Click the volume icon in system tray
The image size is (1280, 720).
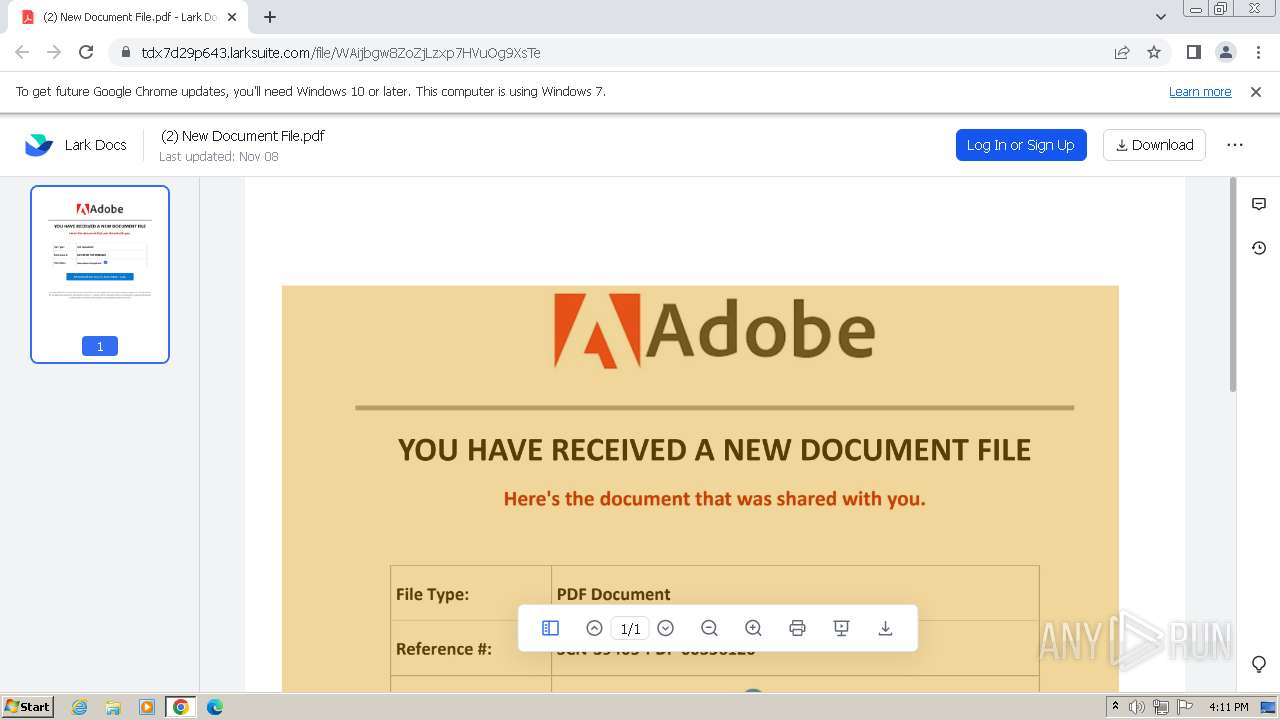(x=1137, y=707)
